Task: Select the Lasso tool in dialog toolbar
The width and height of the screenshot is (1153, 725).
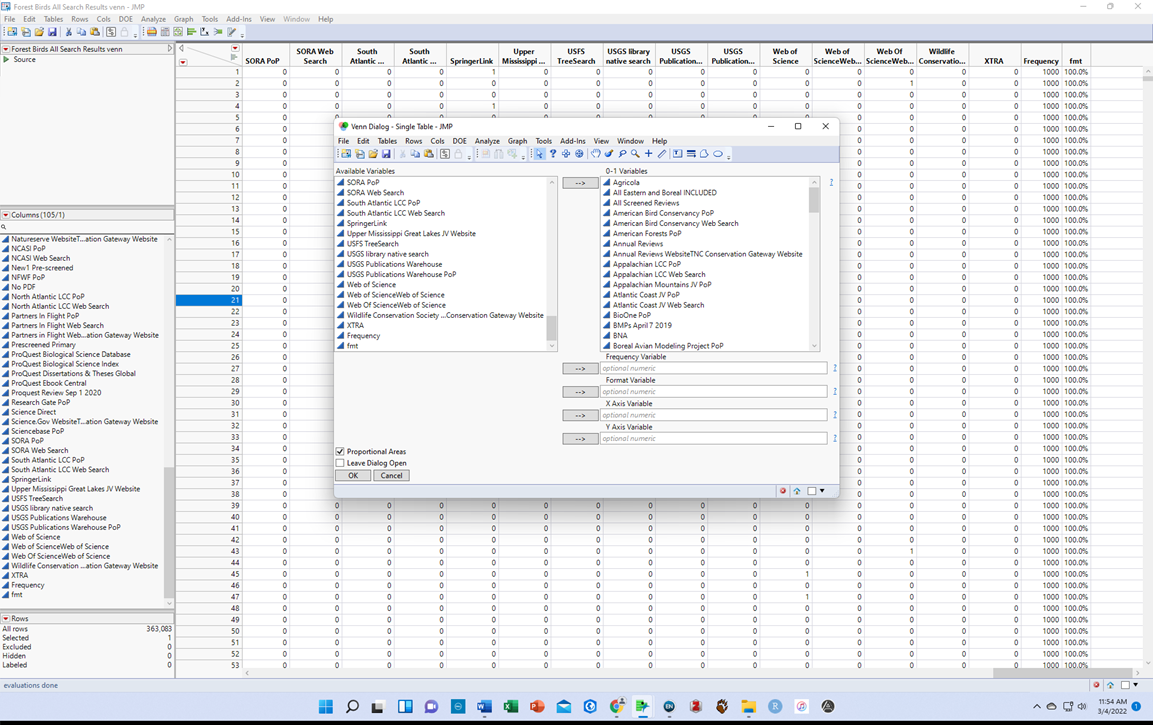Action: point(622,154)
